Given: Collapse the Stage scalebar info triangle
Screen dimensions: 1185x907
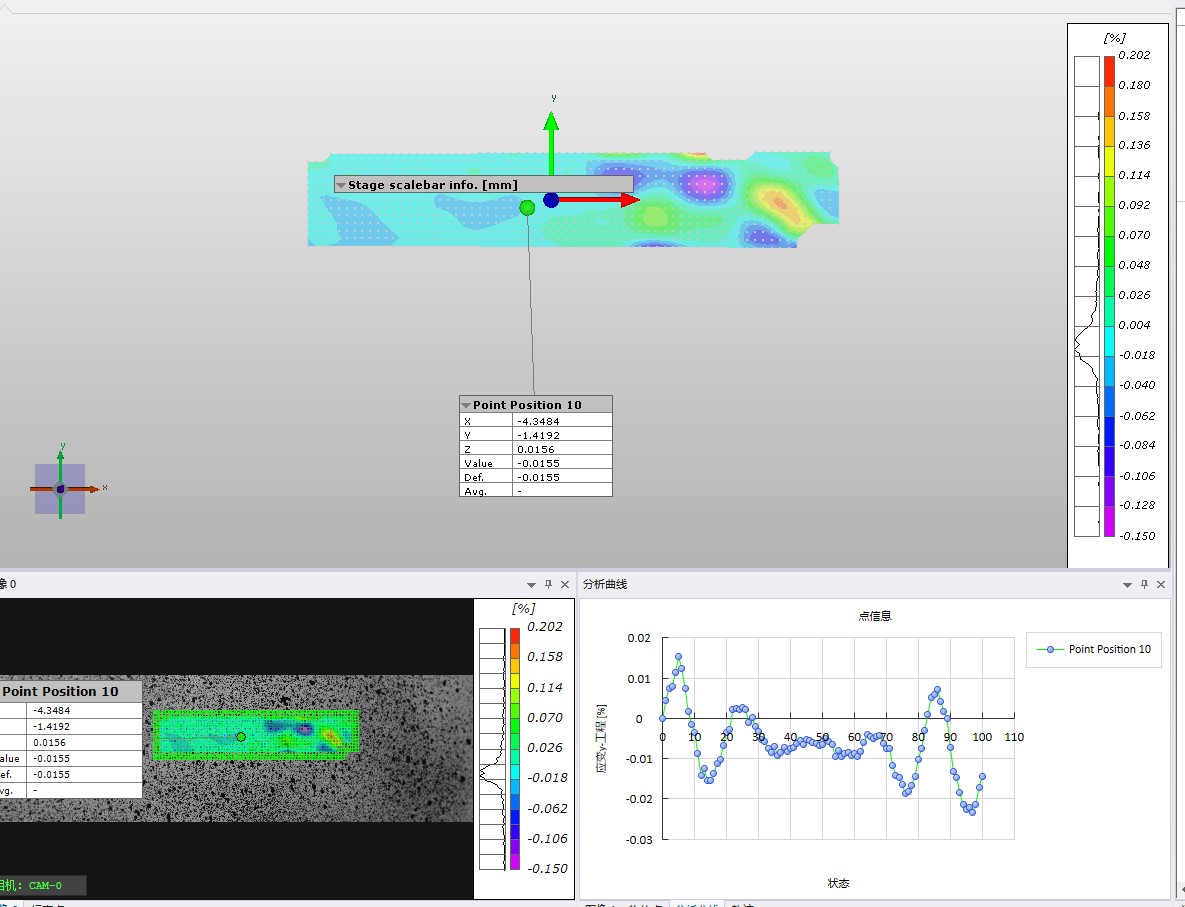Looking at the screenshot, I should point(341,185).
